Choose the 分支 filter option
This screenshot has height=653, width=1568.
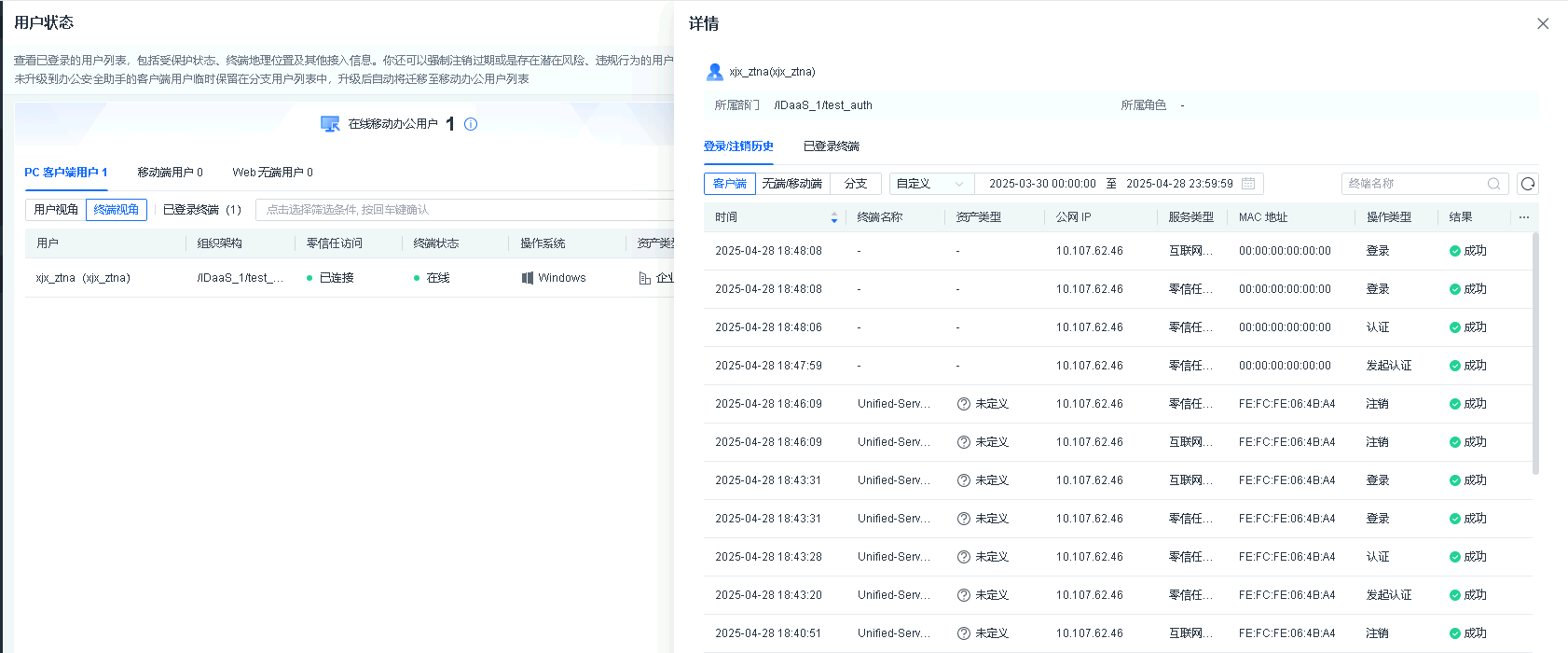click(x=856, y=184)
